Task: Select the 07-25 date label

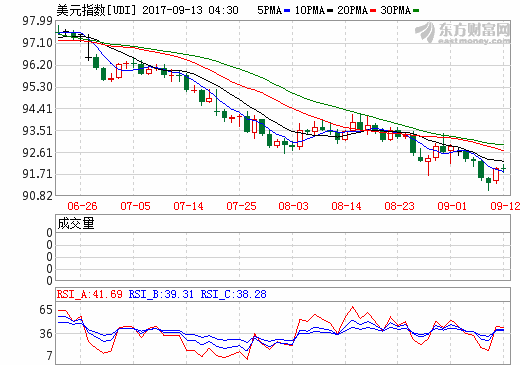Action: (241, 206)
